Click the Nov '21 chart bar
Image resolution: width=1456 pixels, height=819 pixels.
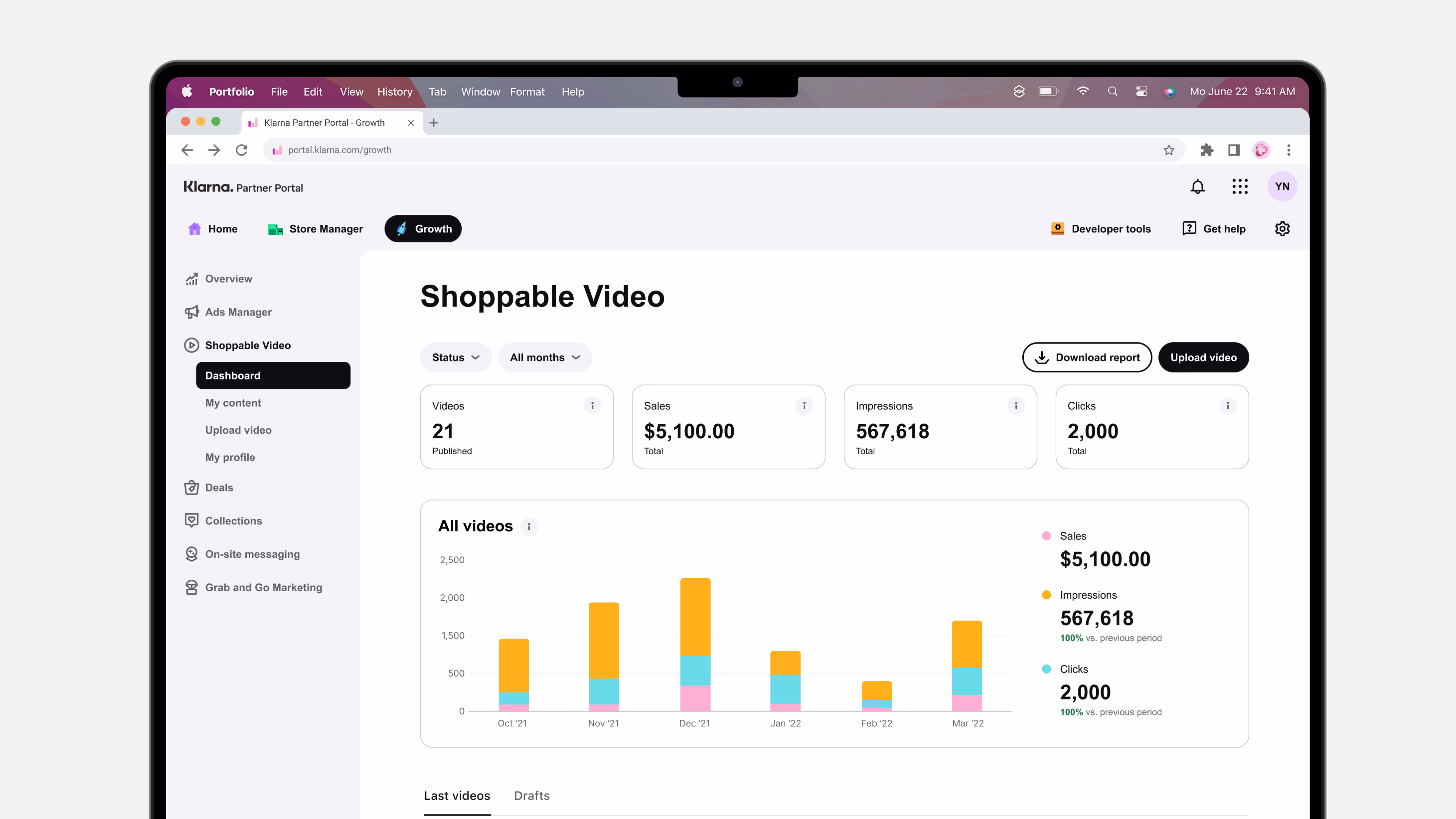(x=604, y=657)
